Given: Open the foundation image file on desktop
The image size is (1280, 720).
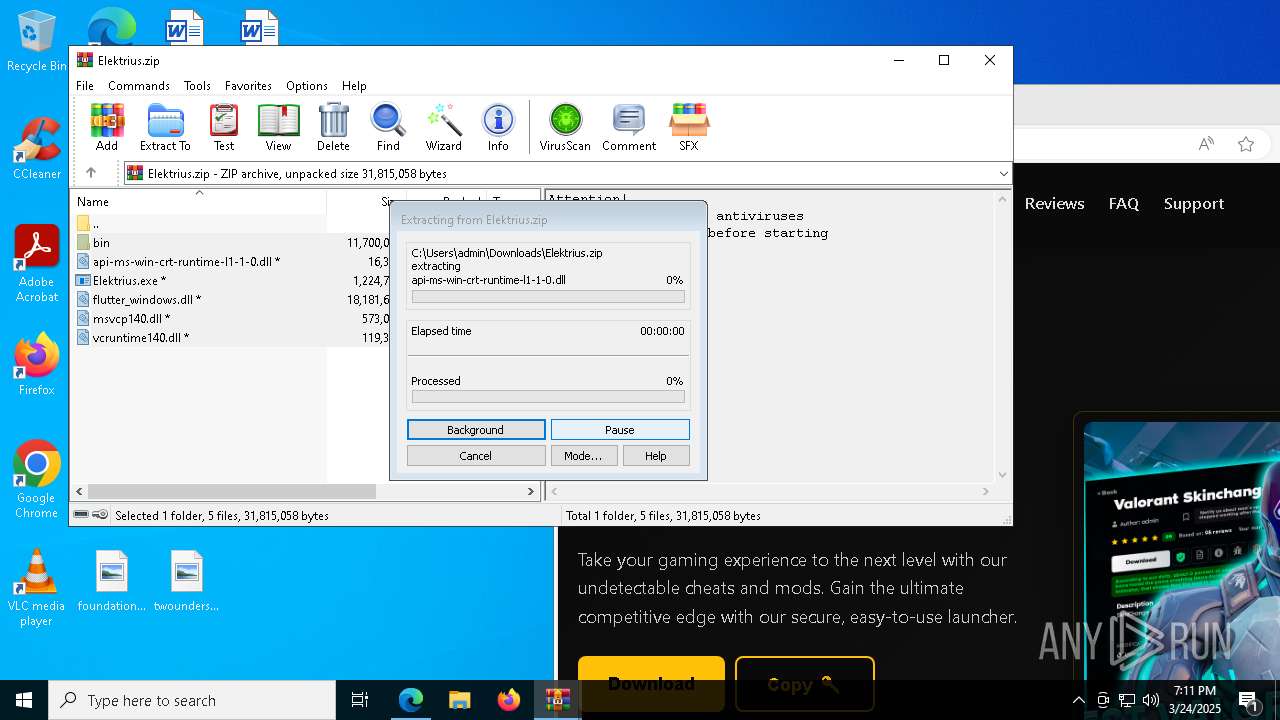Looking at the screenshot, I should [112, 581].
